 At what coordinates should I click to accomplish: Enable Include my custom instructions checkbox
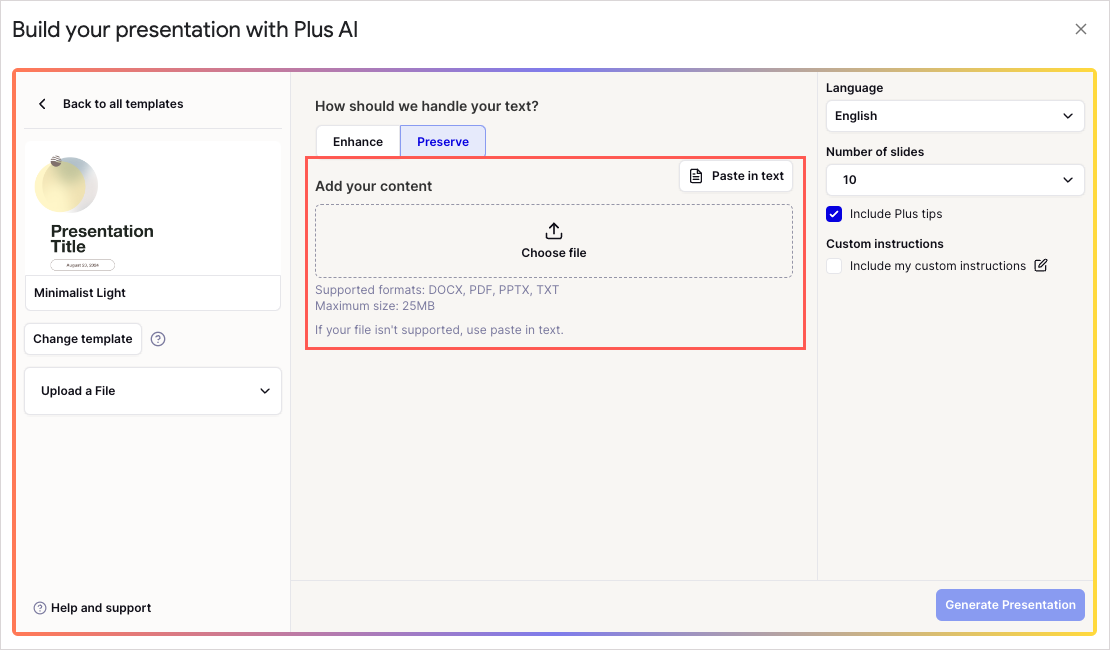click(x=834, y=266)
